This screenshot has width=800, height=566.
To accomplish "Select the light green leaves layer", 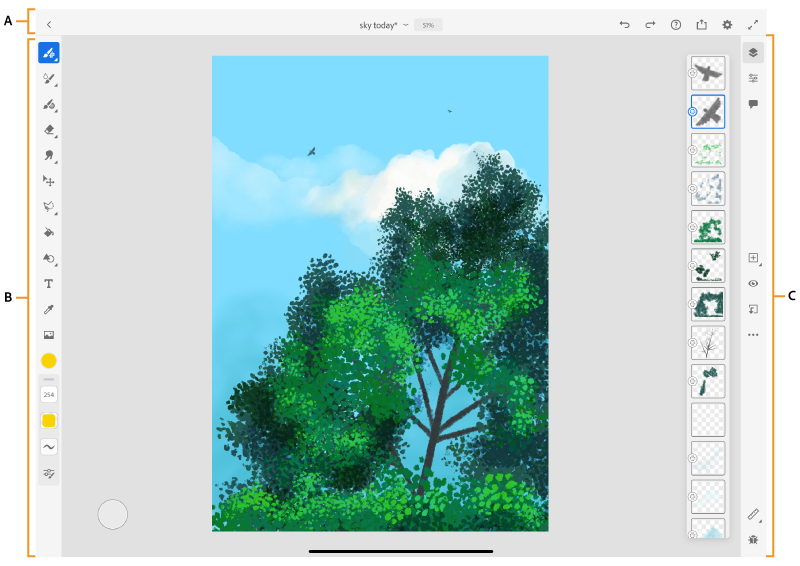I will 708,150.
